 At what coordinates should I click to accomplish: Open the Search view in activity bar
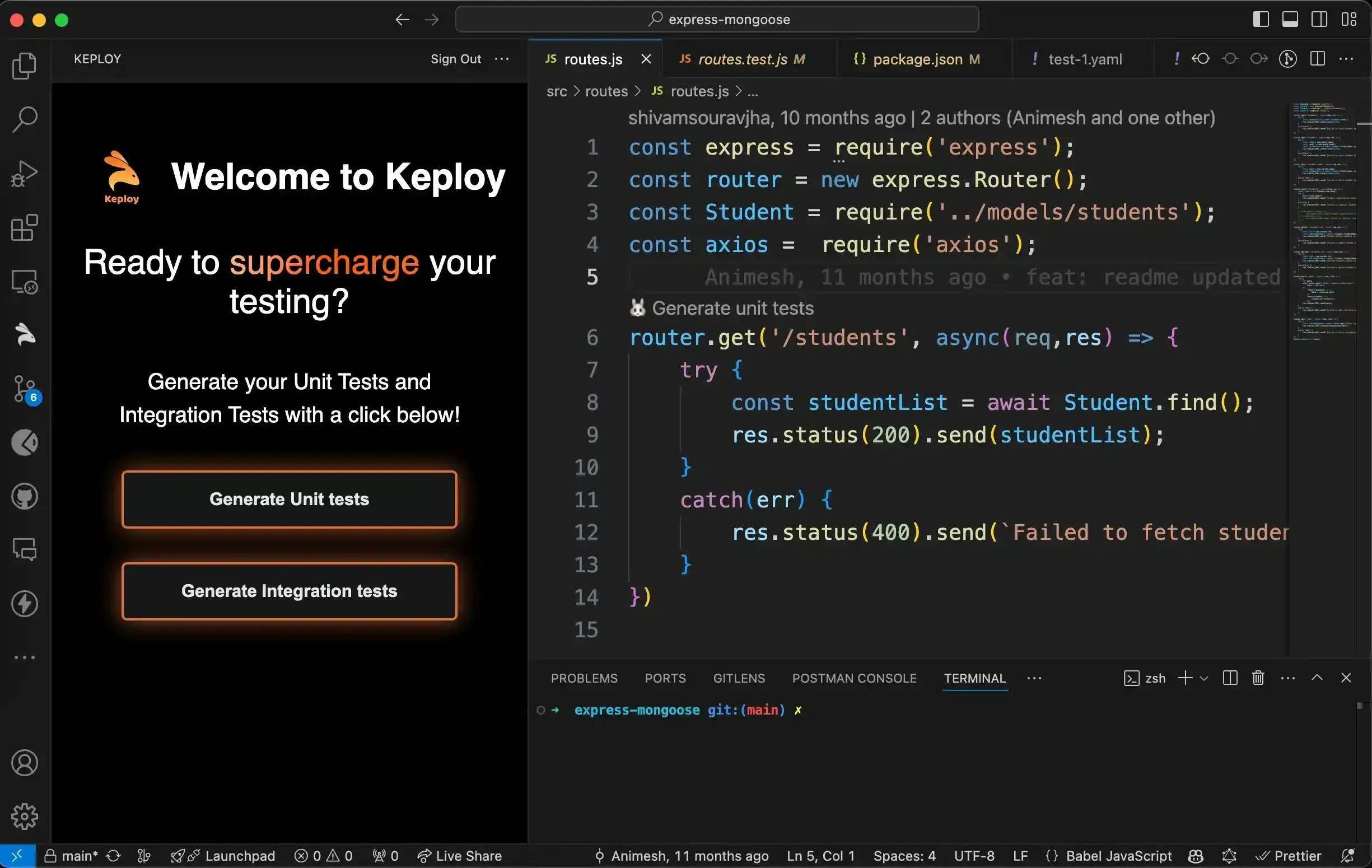[25, 119]
